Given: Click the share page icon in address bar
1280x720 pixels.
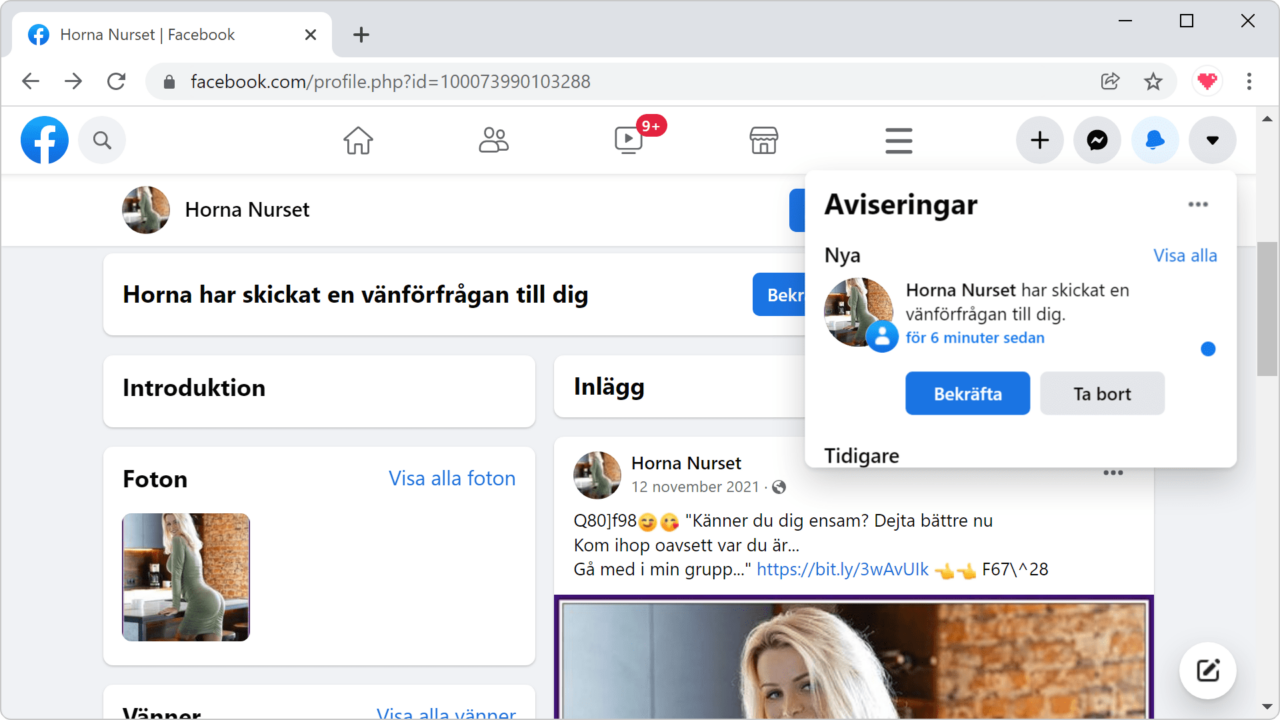Looking at the screenshot, I should coord(1110,81).
